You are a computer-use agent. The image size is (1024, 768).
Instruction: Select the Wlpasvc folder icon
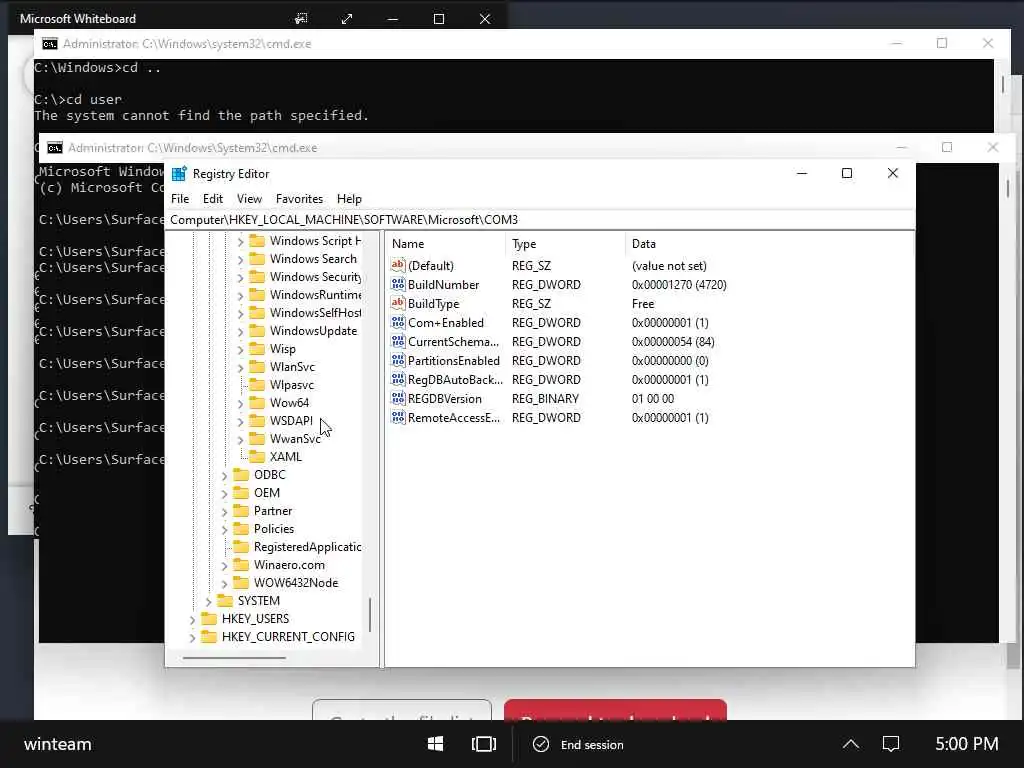click(257, 385)
